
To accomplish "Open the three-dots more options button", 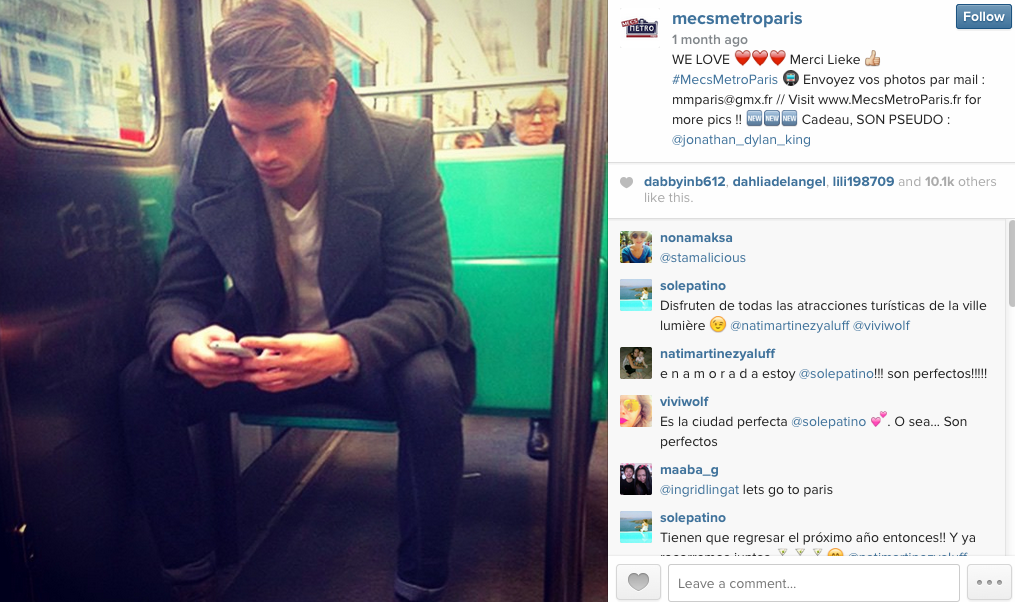I will [x=989, y=583].
